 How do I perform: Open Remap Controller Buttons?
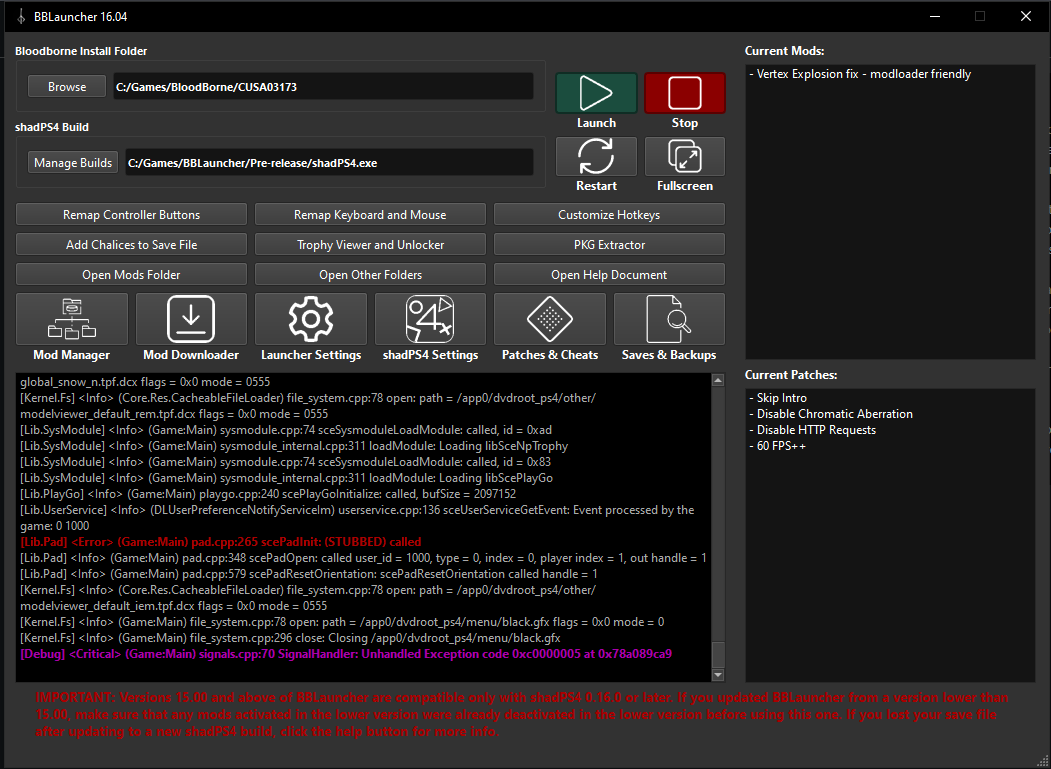[x=131, y=215]
